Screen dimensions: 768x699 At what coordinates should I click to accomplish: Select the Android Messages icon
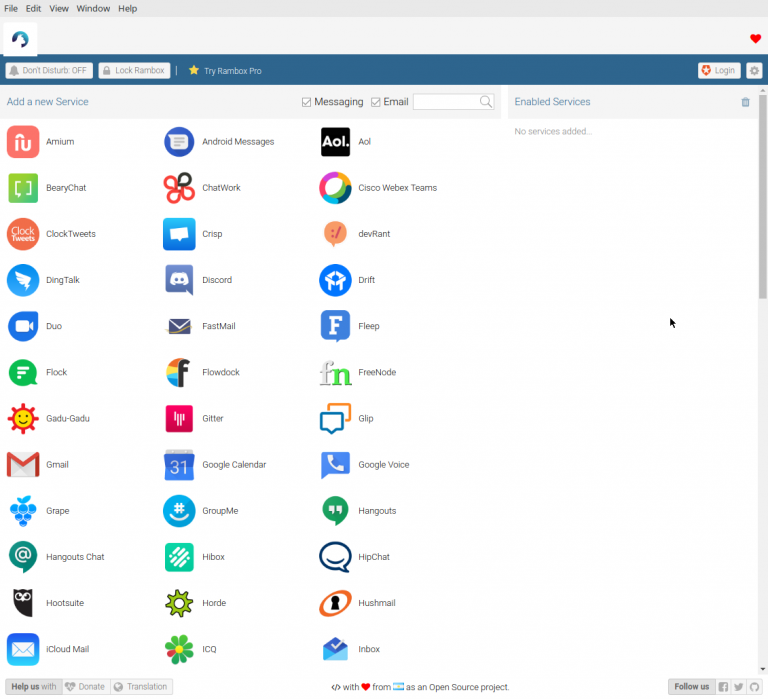click(179, 142)
